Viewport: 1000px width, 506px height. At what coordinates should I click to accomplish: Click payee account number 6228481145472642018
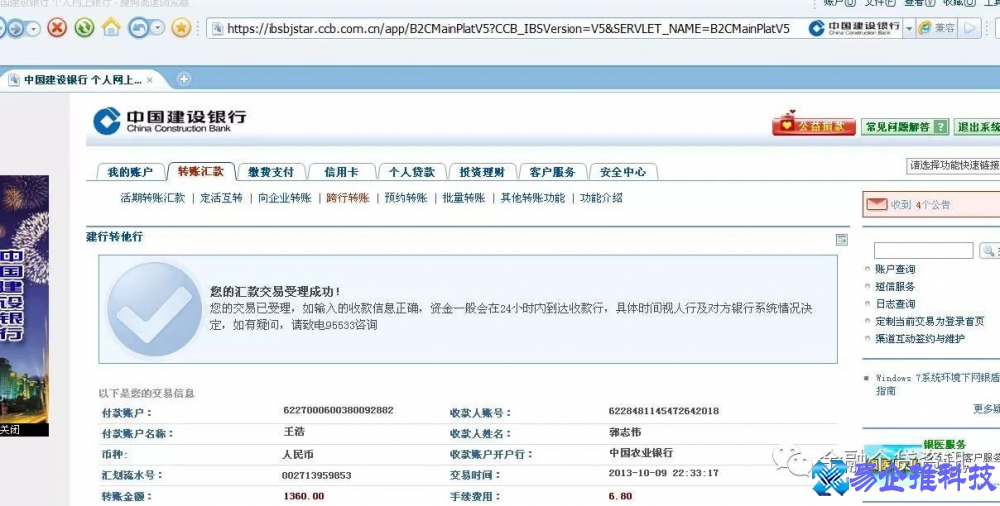tap(663, 411)
